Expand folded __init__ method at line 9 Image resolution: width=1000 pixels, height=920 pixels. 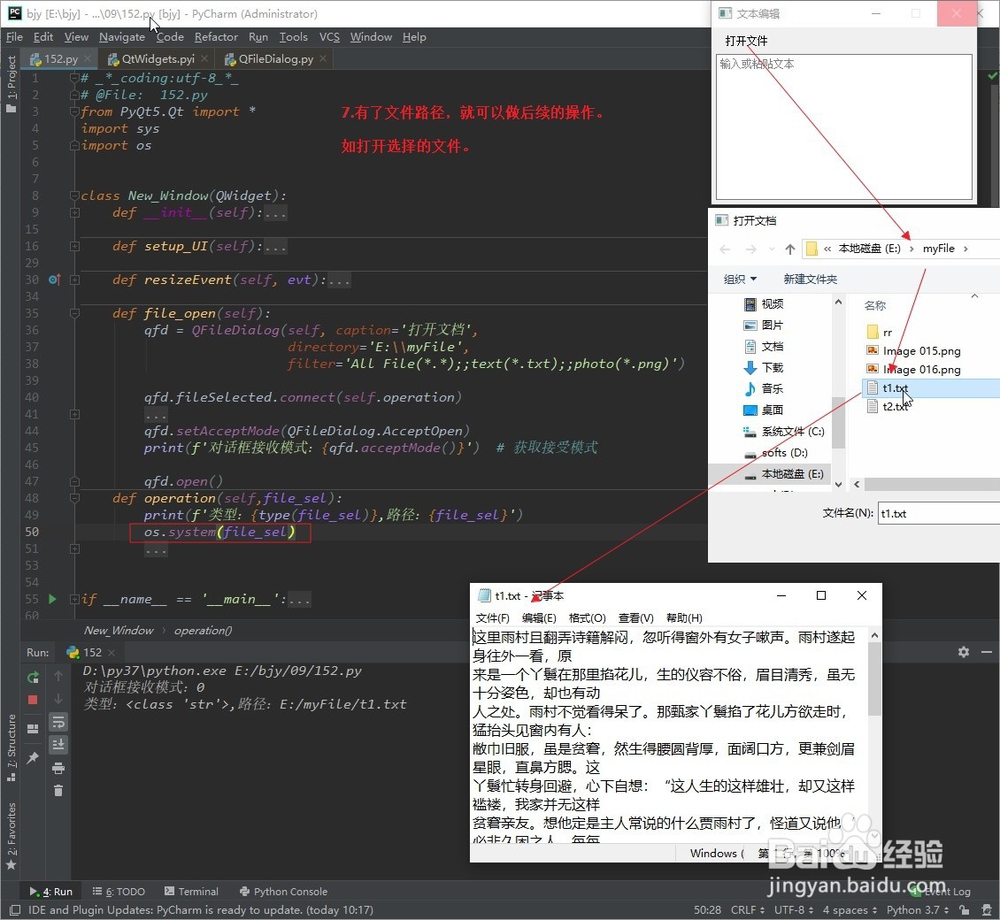tap(75, 212)
